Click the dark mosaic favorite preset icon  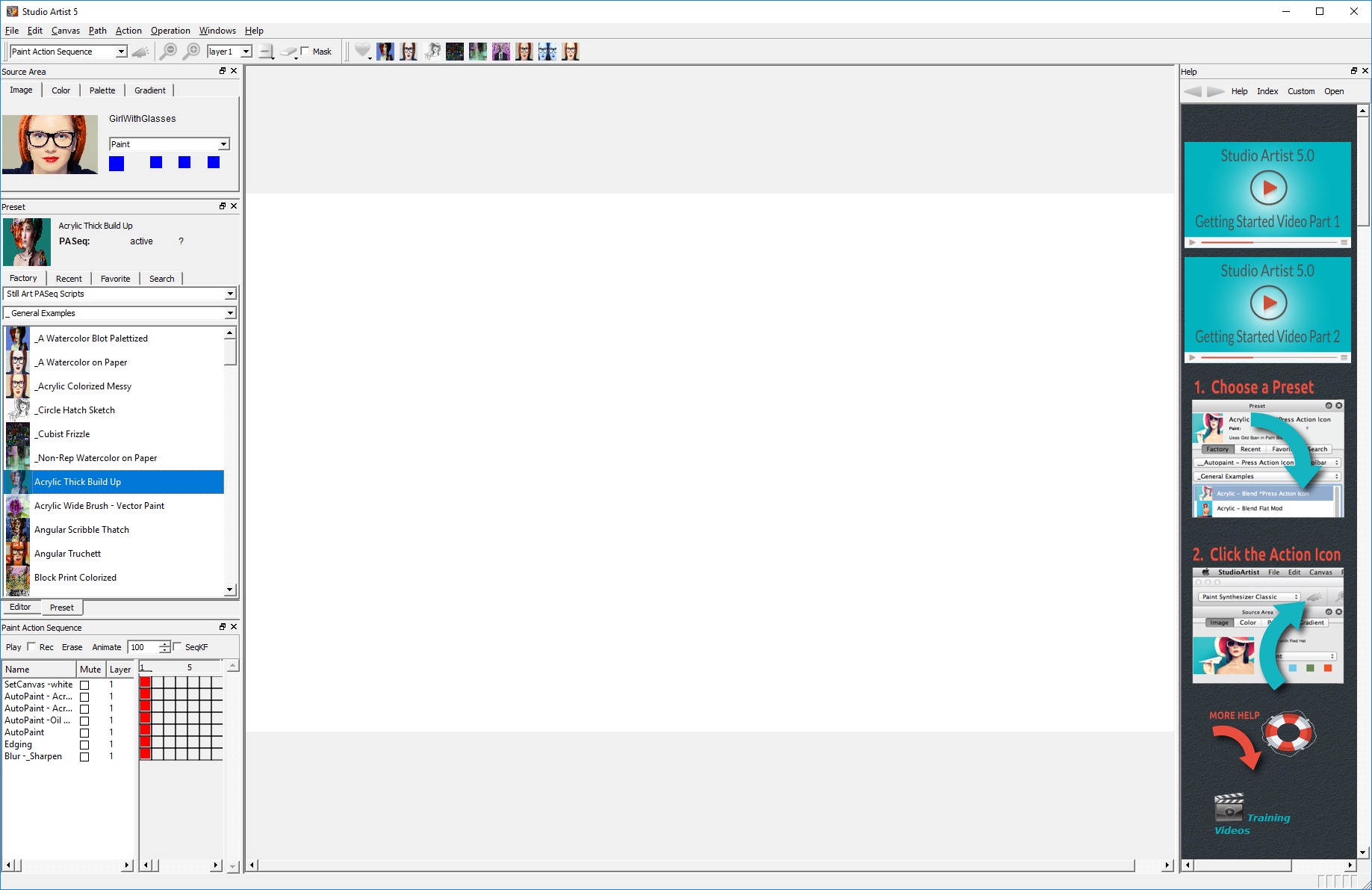455,52
